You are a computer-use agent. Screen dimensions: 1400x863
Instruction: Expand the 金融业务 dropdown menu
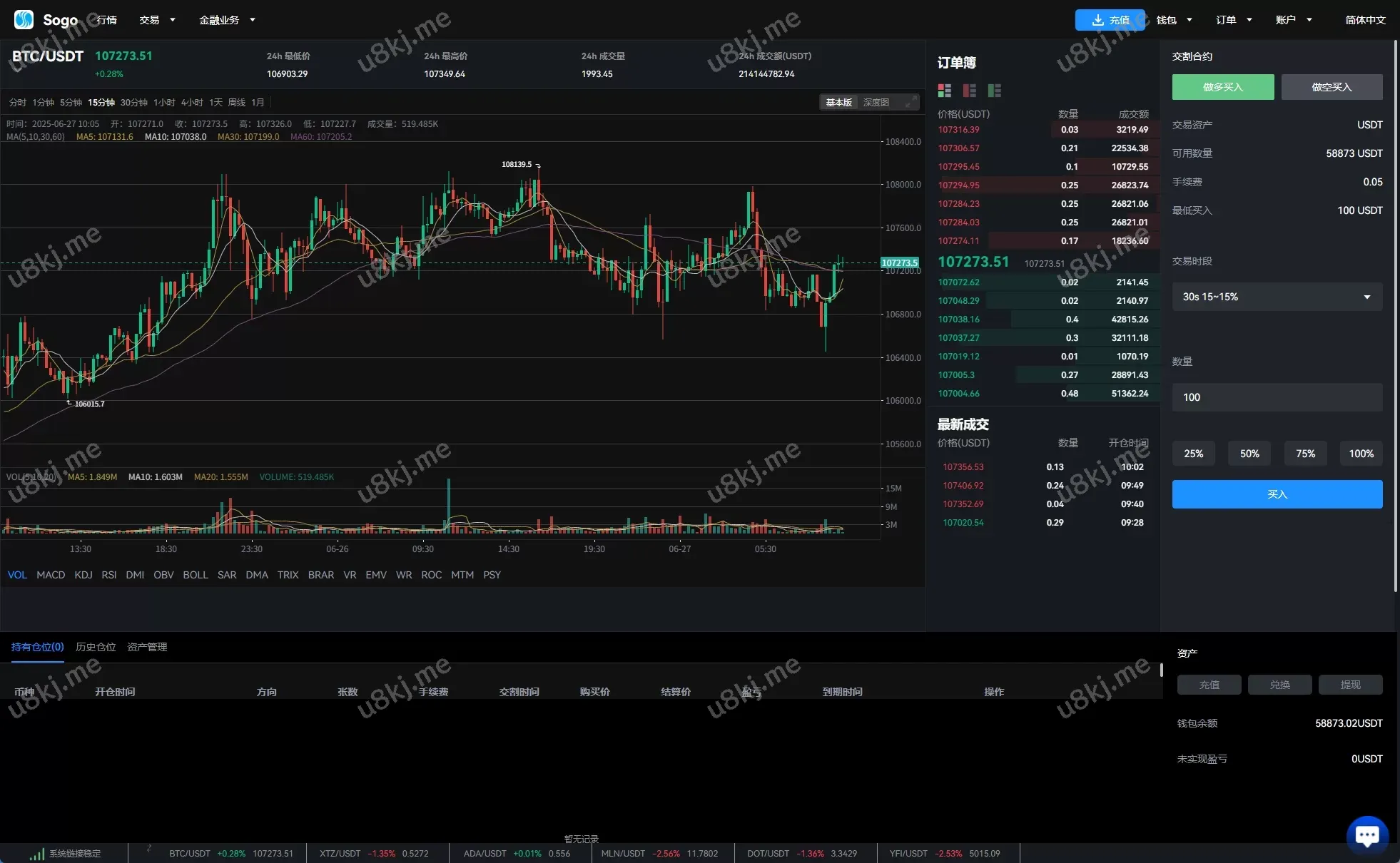pos(227,20)
